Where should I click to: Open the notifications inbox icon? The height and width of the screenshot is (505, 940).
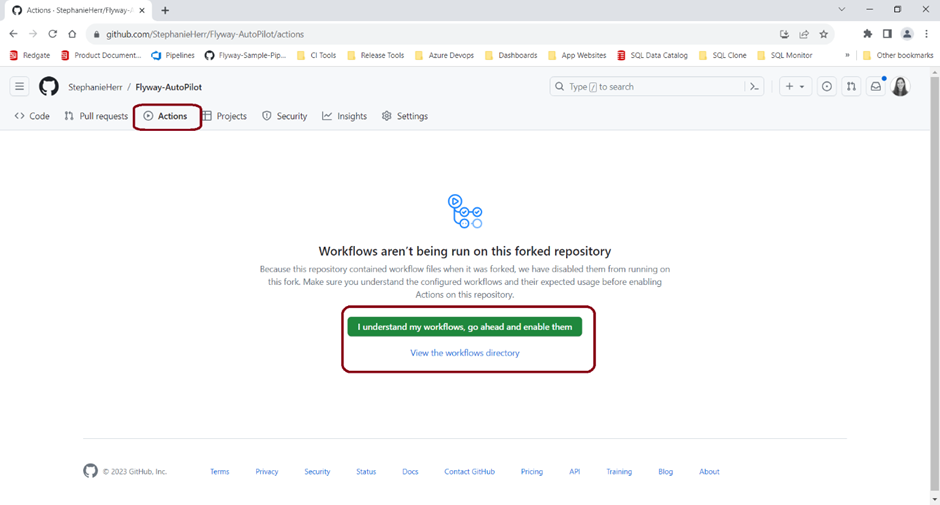pos(875,87)
